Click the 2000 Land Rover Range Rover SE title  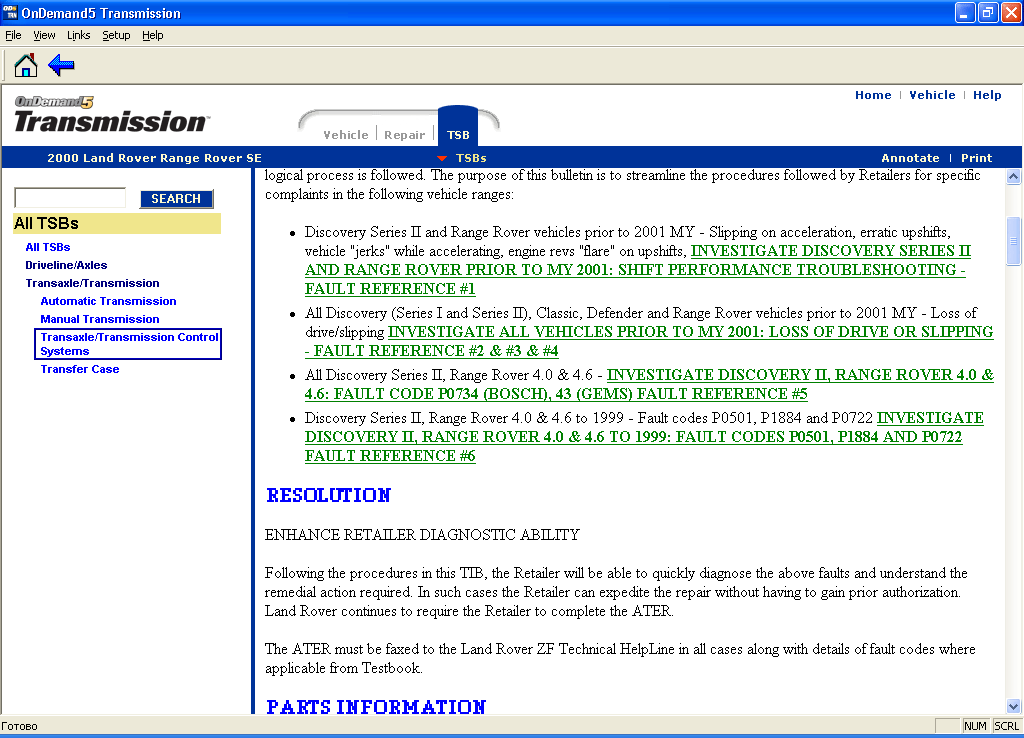(x=154, y=158)
